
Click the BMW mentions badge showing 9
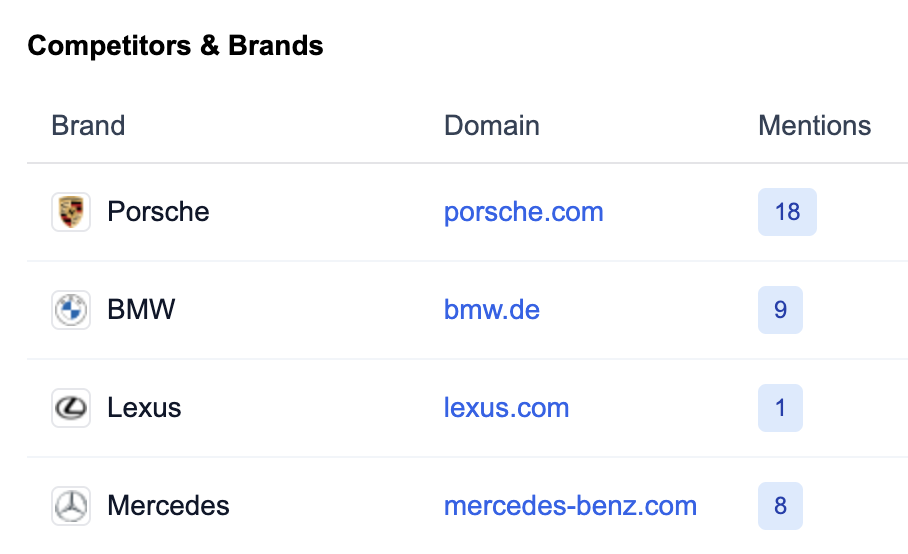coord(780,310)
